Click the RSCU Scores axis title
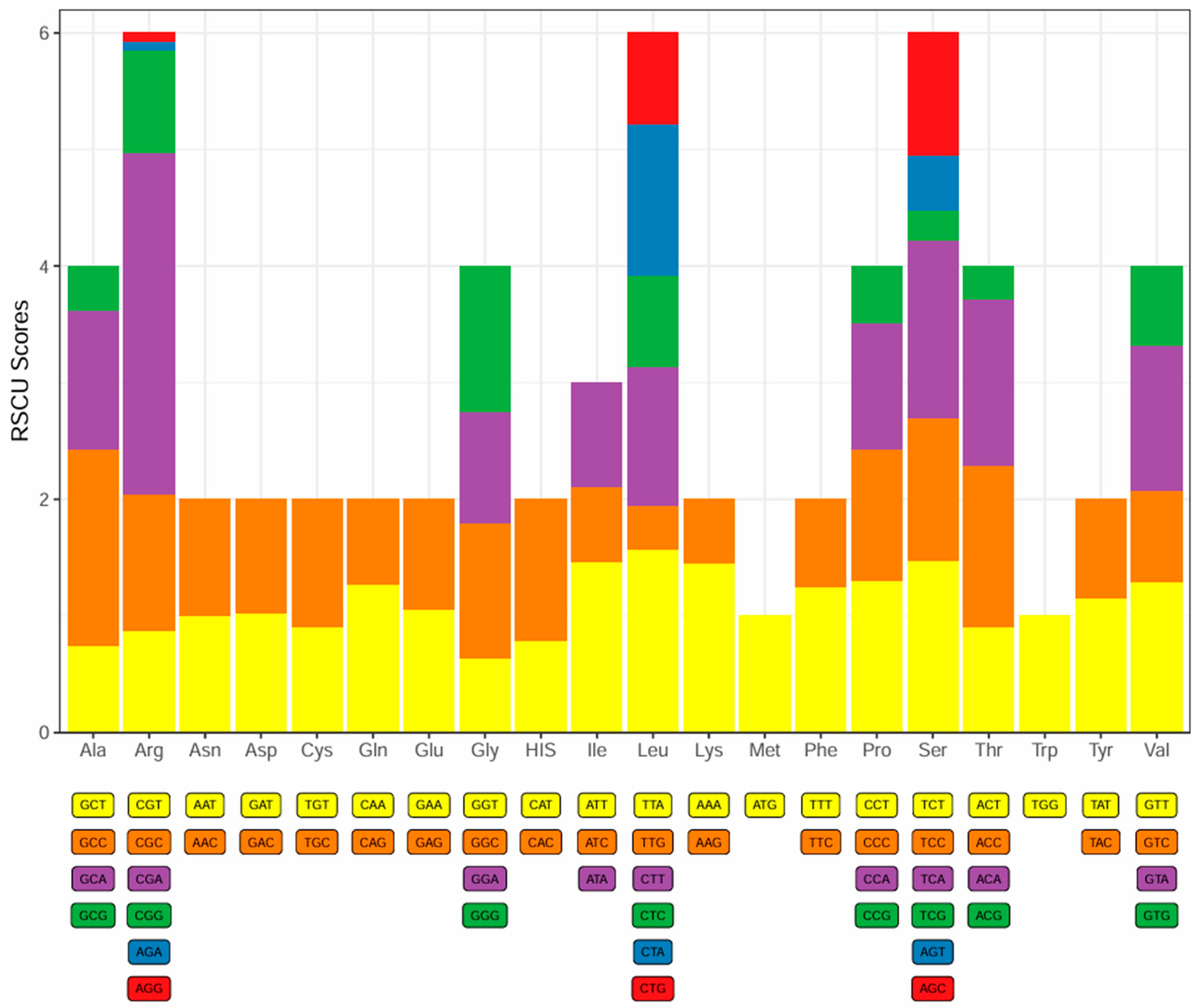1201x1008 pixels. [20, 371]
